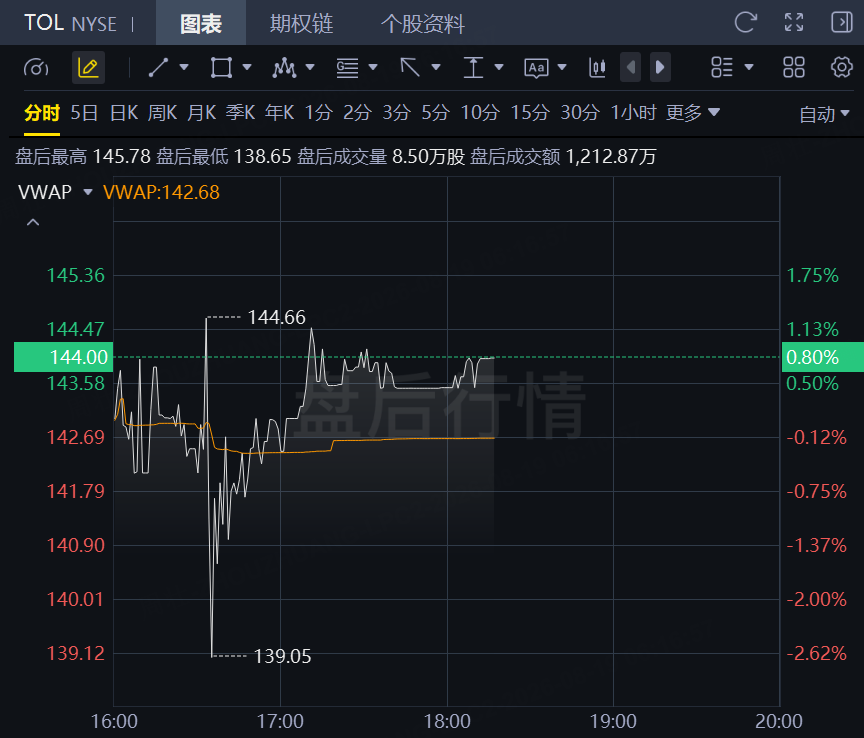The width and height of the screenshot is (864, 738).
Task: Select the 周K timeframe
Action: point(163,113)
